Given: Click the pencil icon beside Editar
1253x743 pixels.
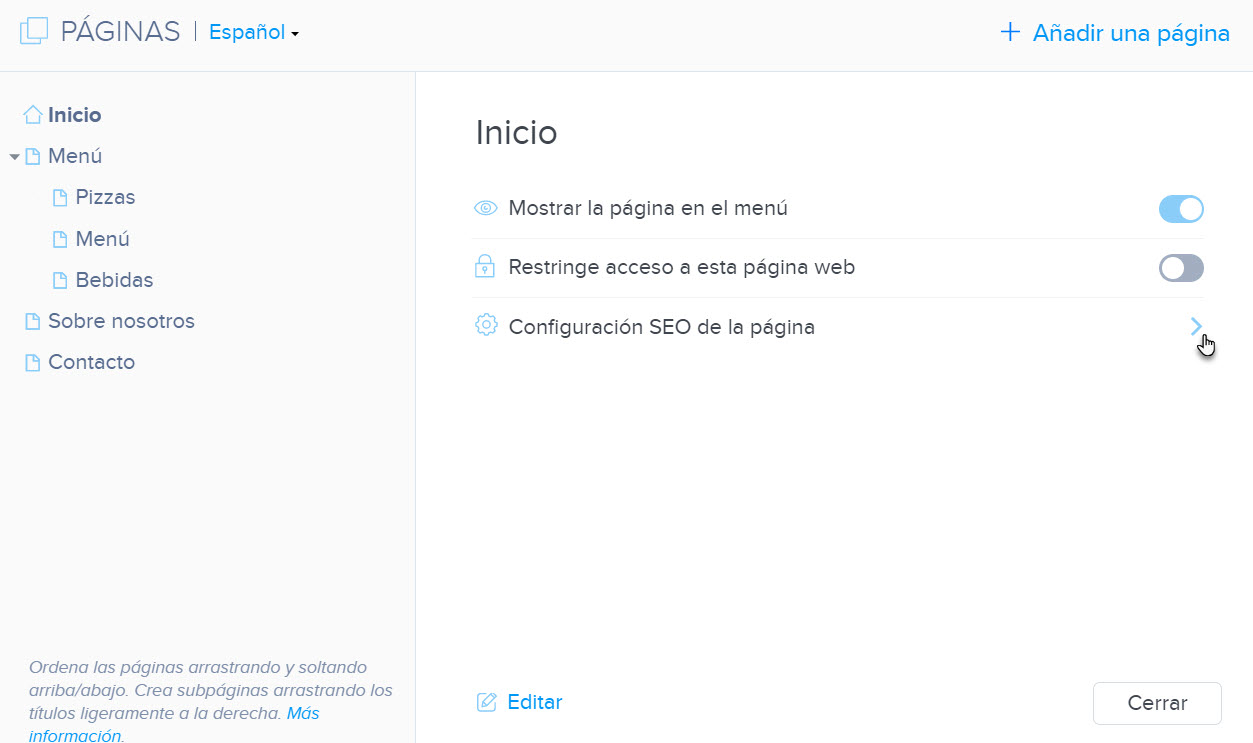Looking at the screenshot, I should (487, 701).
